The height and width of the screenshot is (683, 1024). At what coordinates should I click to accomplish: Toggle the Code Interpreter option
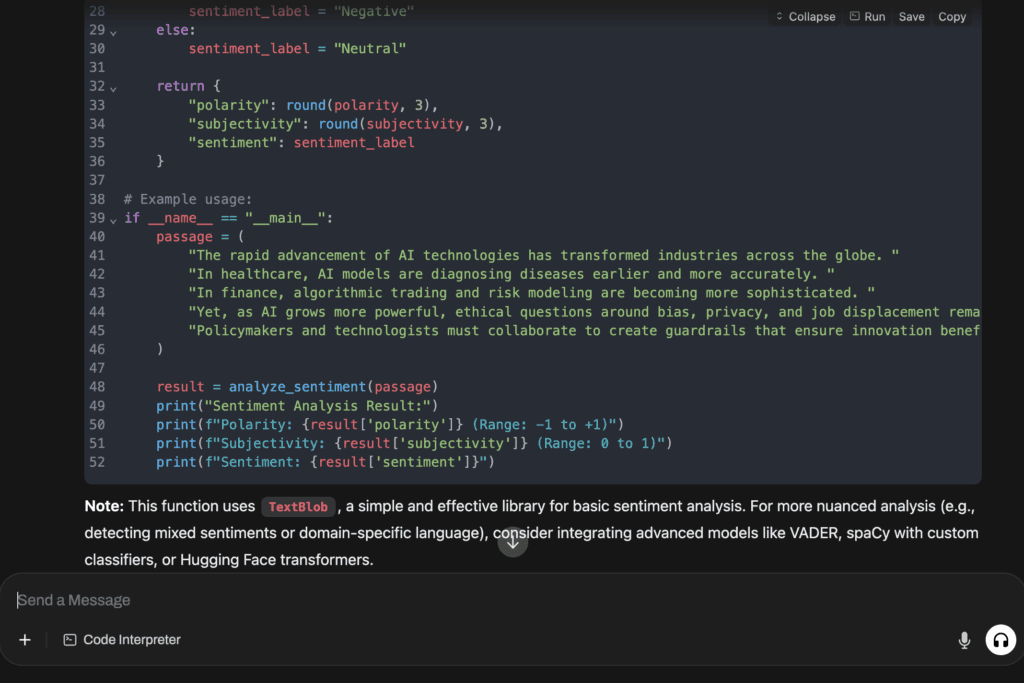pos(122,640)
